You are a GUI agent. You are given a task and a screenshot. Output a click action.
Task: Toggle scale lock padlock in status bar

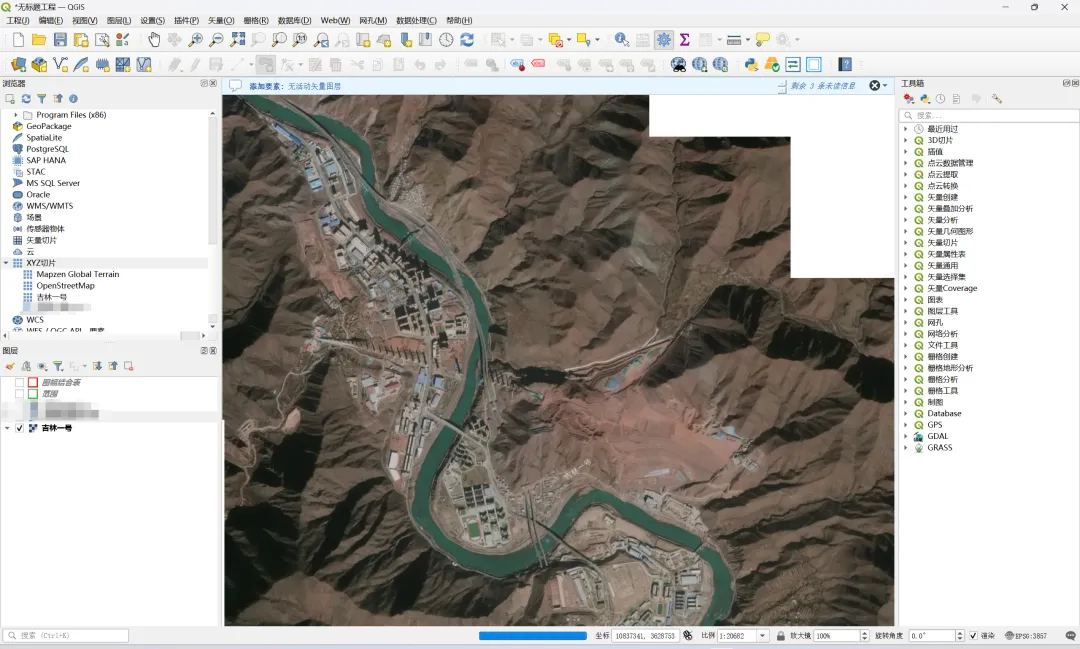(780, 636)
